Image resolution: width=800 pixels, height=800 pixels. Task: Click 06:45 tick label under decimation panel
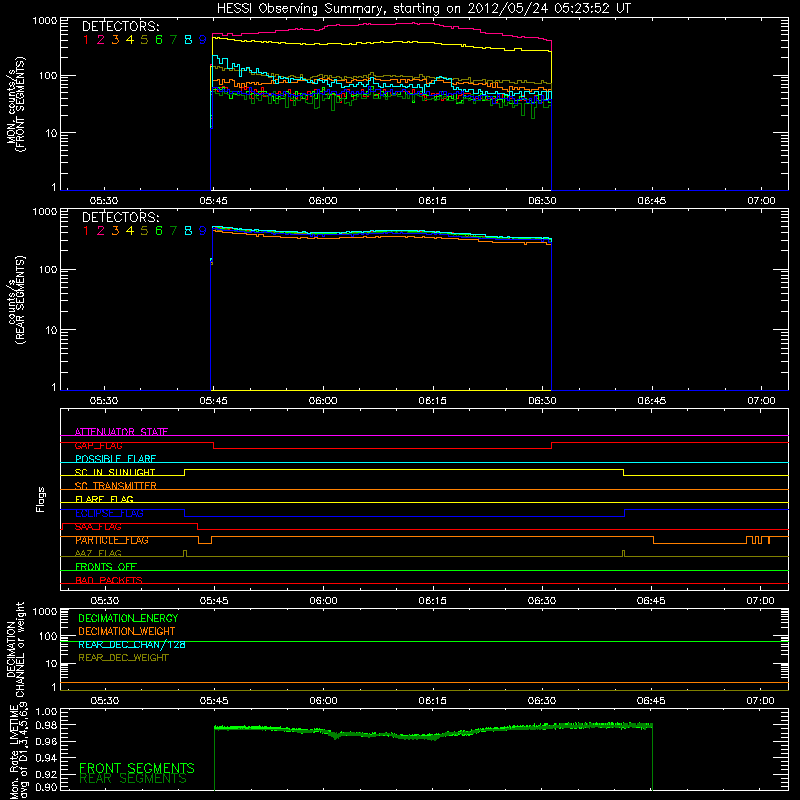651,701
